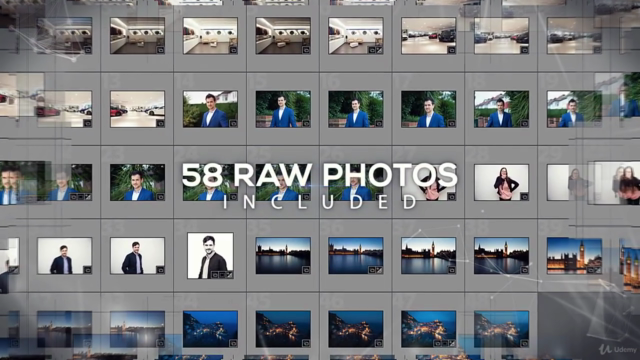The image size is (640, 360).
Task: Click the badge on cell 13 red car thumbnail
Action: click(161, 123)
